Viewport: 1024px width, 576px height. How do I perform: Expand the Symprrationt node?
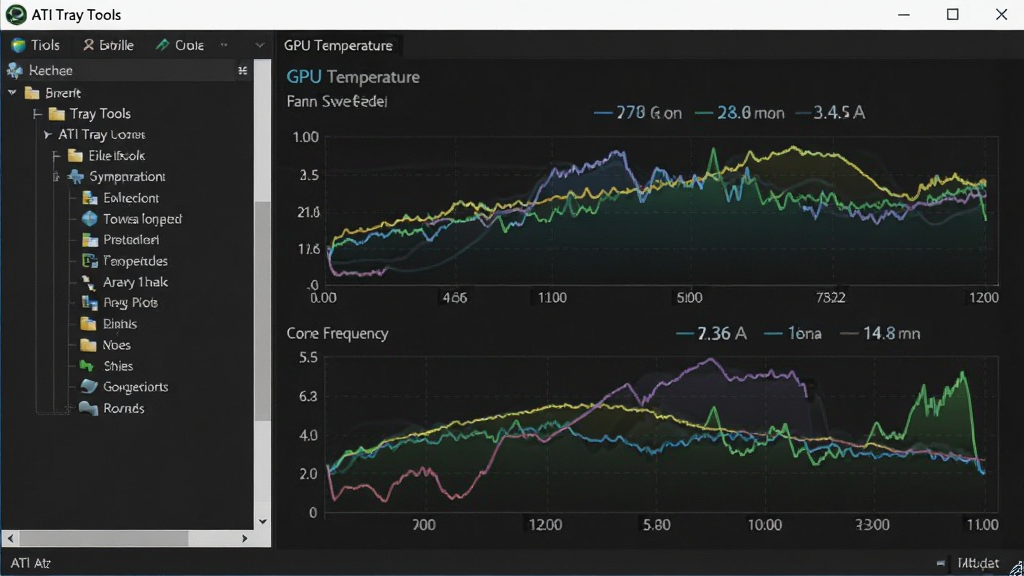coord(56,176)
